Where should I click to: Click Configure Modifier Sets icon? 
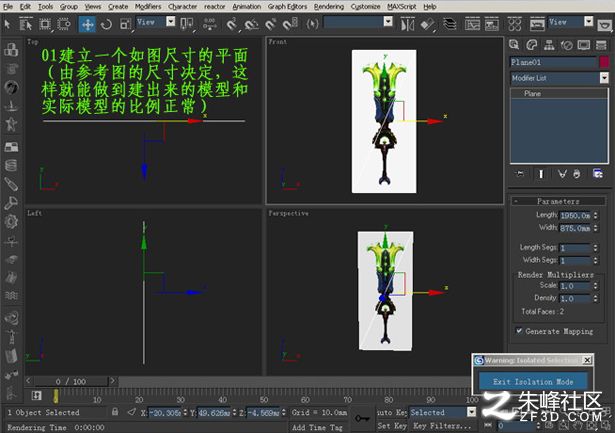pyautogui.click(x=598, y=174)
